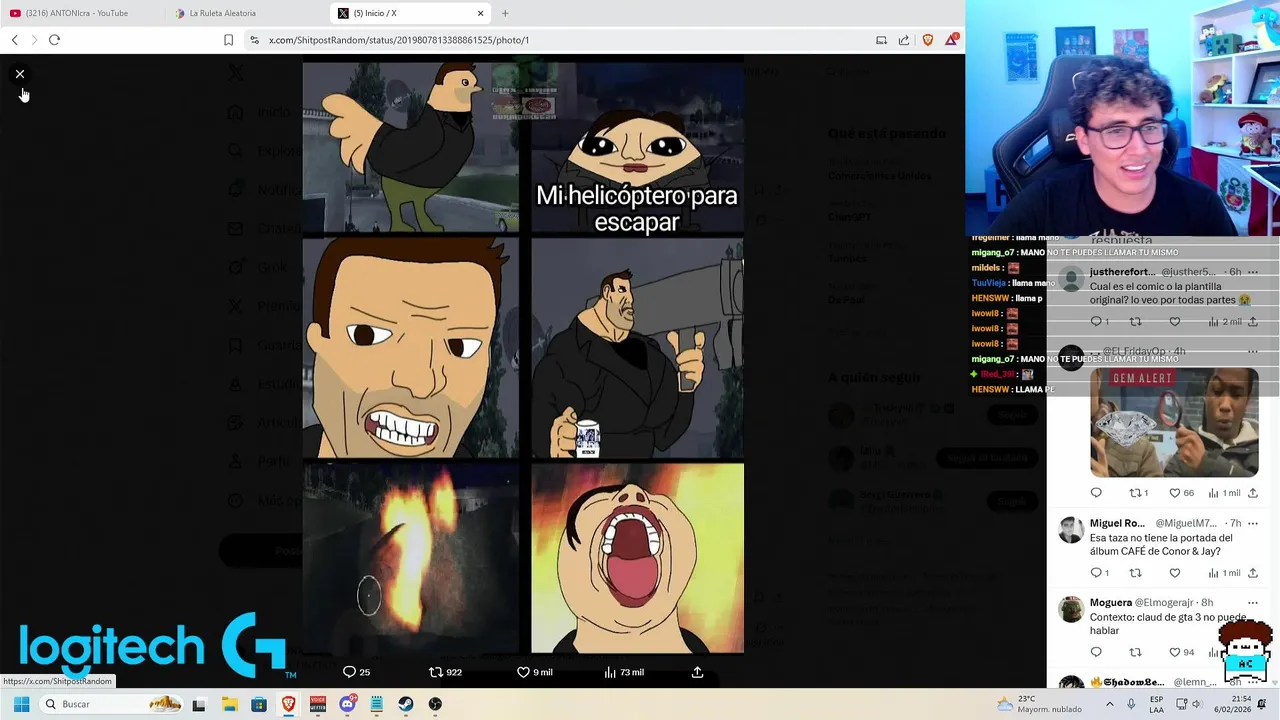Share the photo post
The height and width of the screenshot is (720, 1280).
point(697,672)
